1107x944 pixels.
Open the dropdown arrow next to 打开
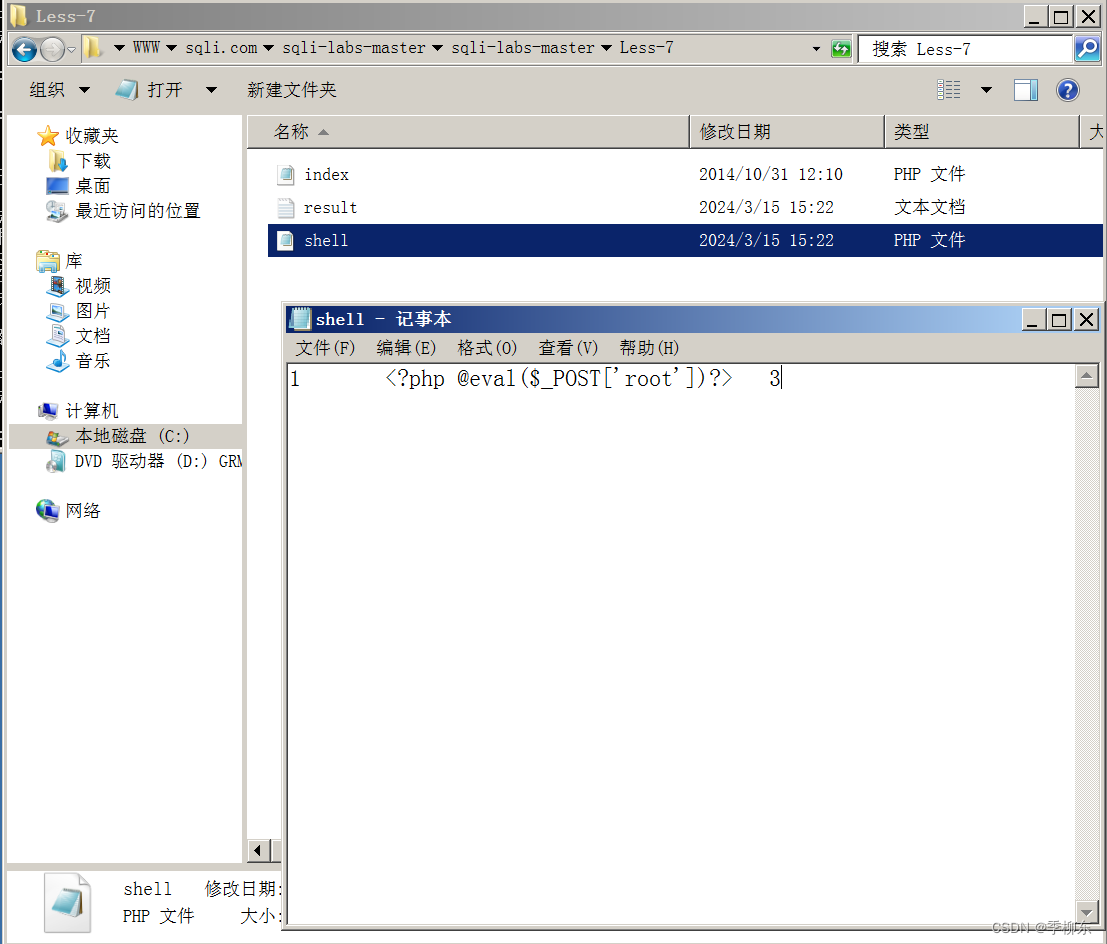pos(211,90)
